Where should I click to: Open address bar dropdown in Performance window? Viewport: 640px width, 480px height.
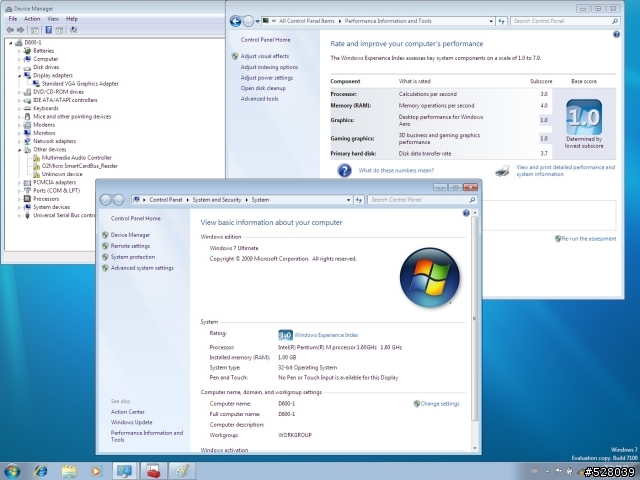click(x=491, y=21)
